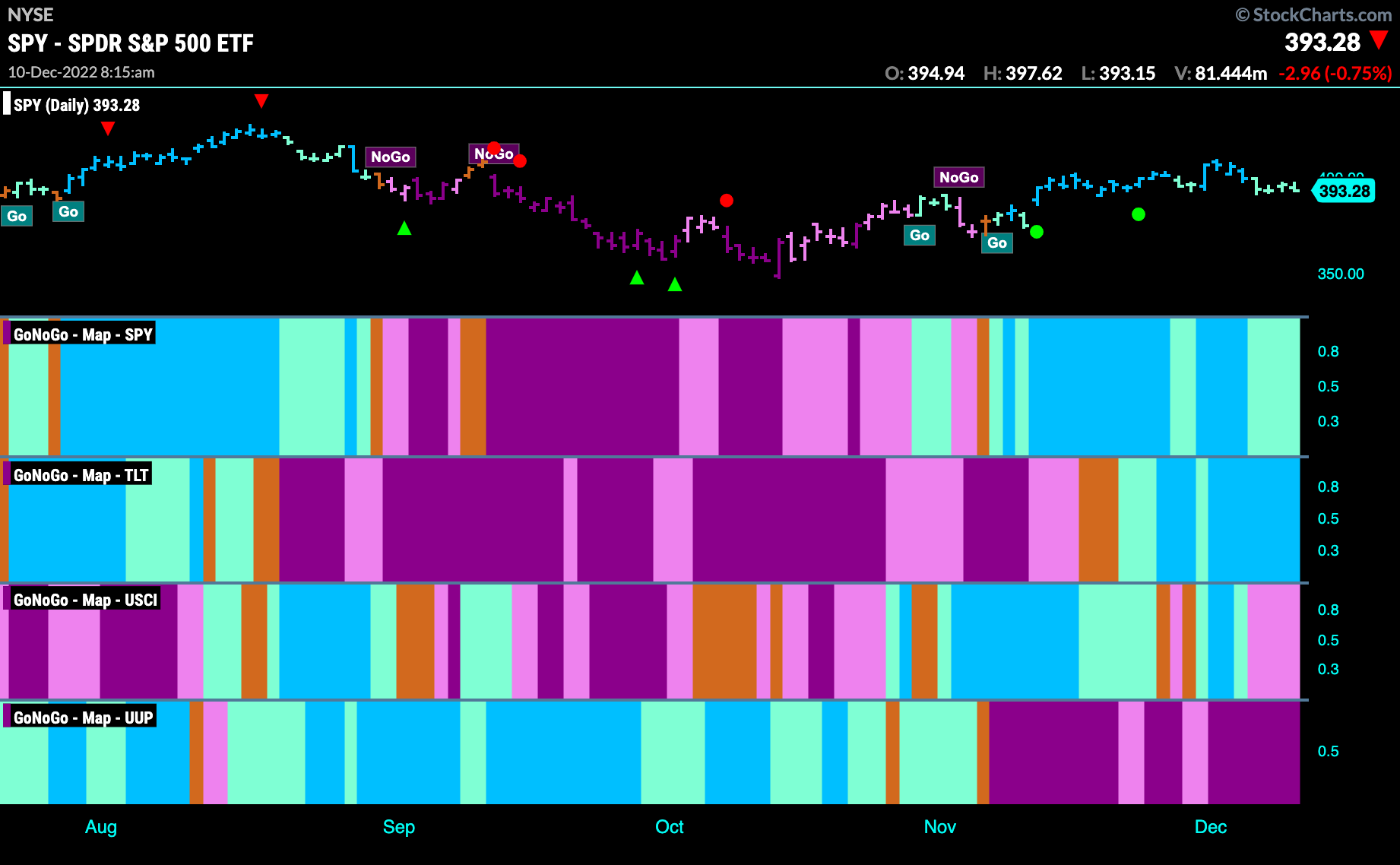
Task: Select the GoNoGo - Map - UUP panel label
Action: (82, 718)
